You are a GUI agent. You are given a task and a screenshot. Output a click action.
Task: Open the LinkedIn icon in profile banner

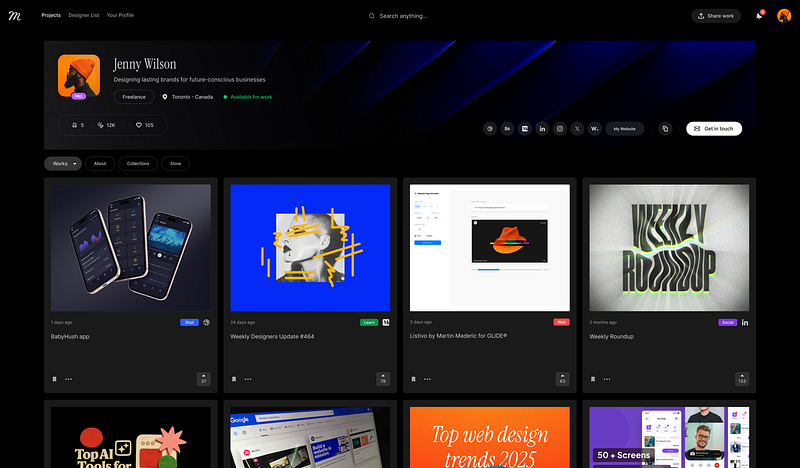(x=542, y=129)
